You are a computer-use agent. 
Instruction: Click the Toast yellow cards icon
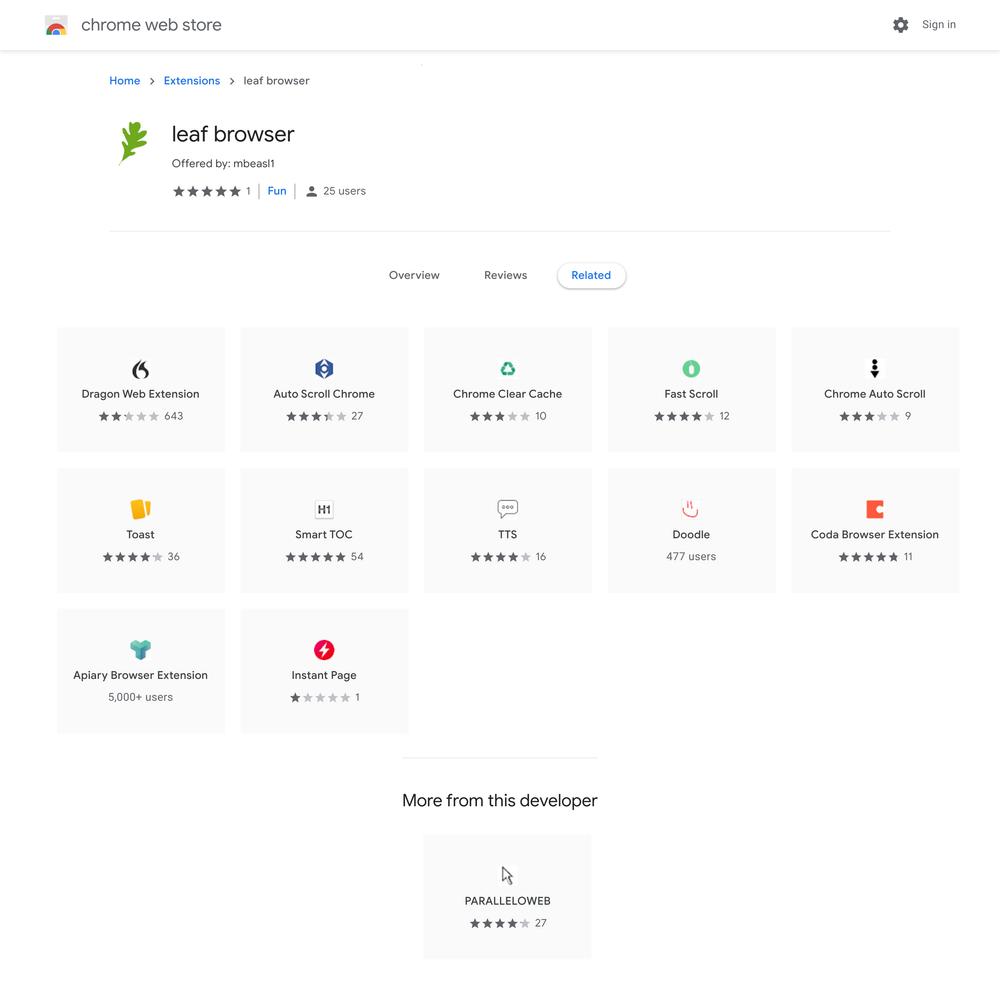[140, 509]
